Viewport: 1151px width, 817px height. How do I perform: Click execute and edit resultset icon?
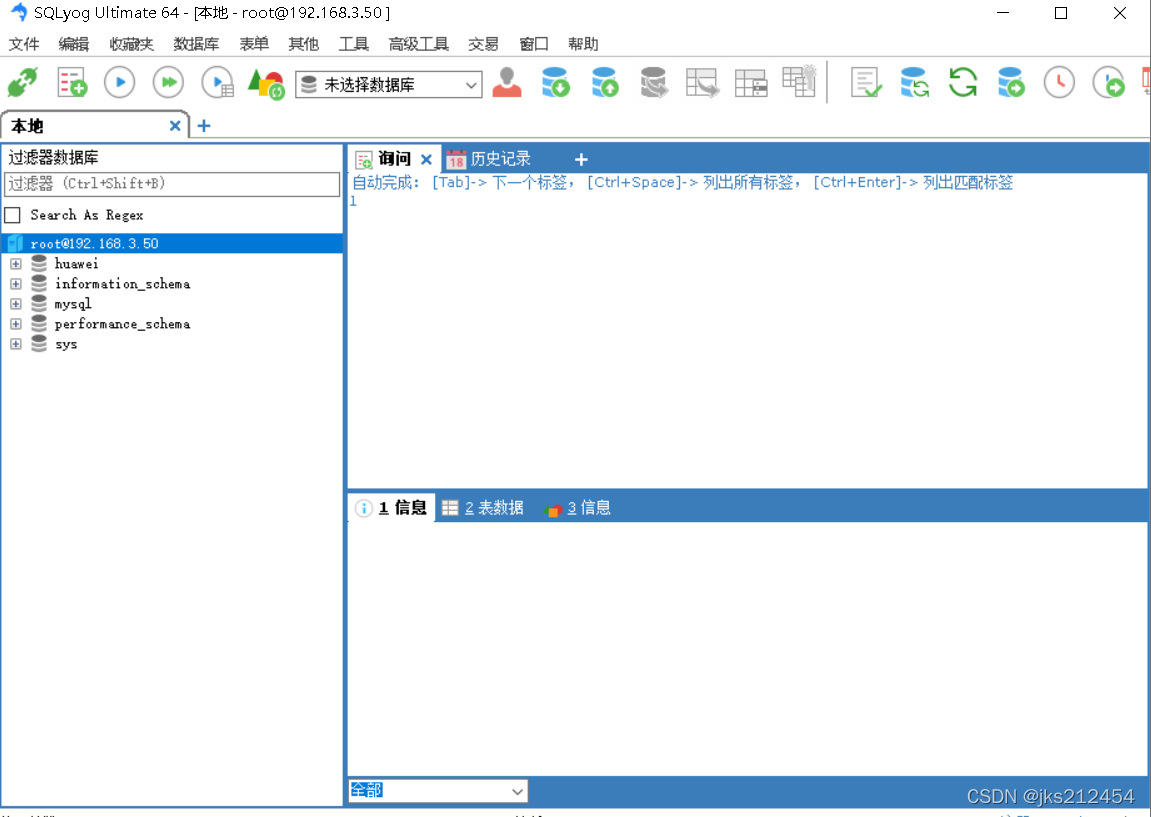point(217,82)
